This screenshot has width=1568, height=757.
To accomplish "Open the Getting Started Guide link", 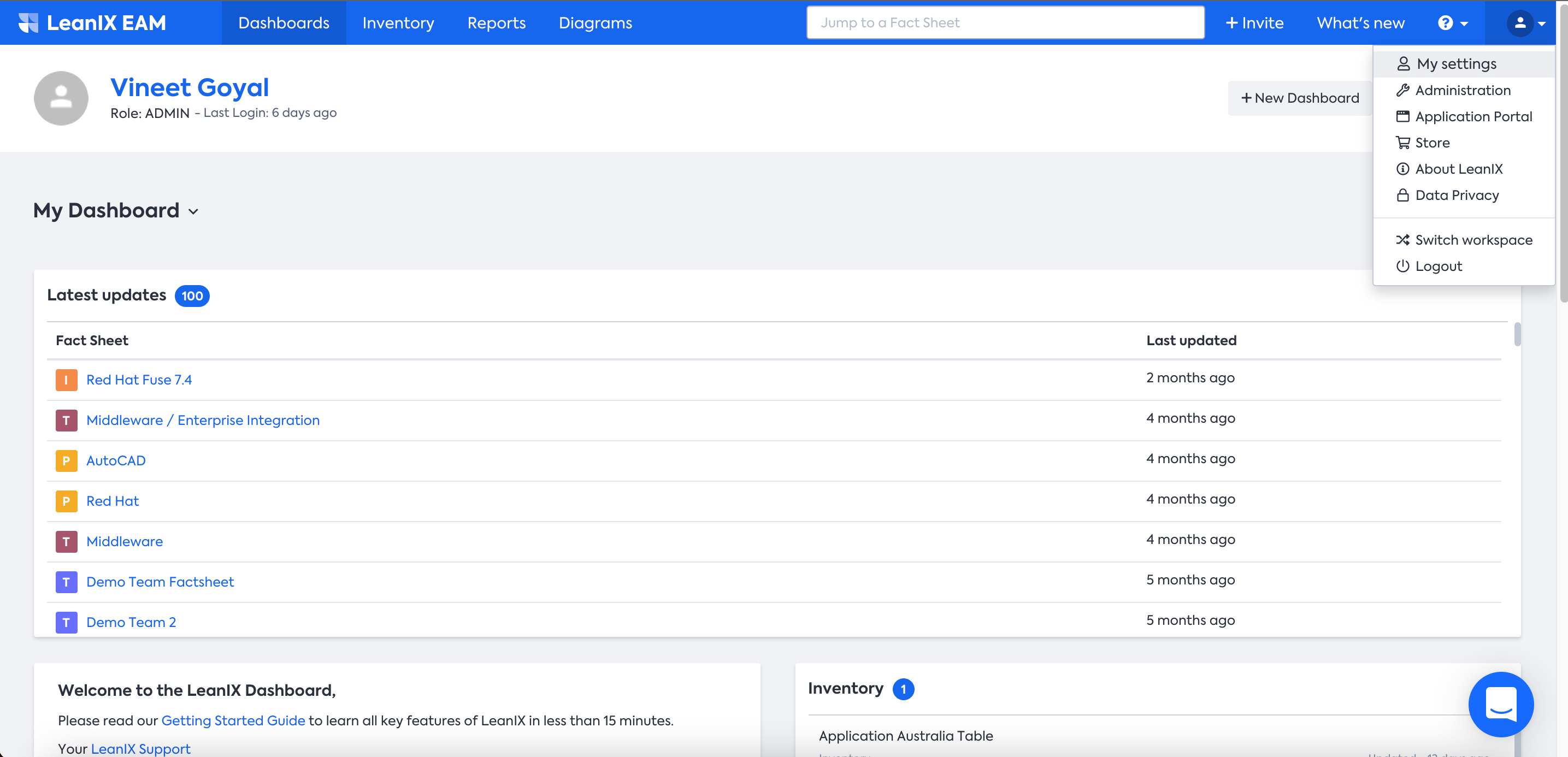I will pyautogui.click(x=233, y=720).
